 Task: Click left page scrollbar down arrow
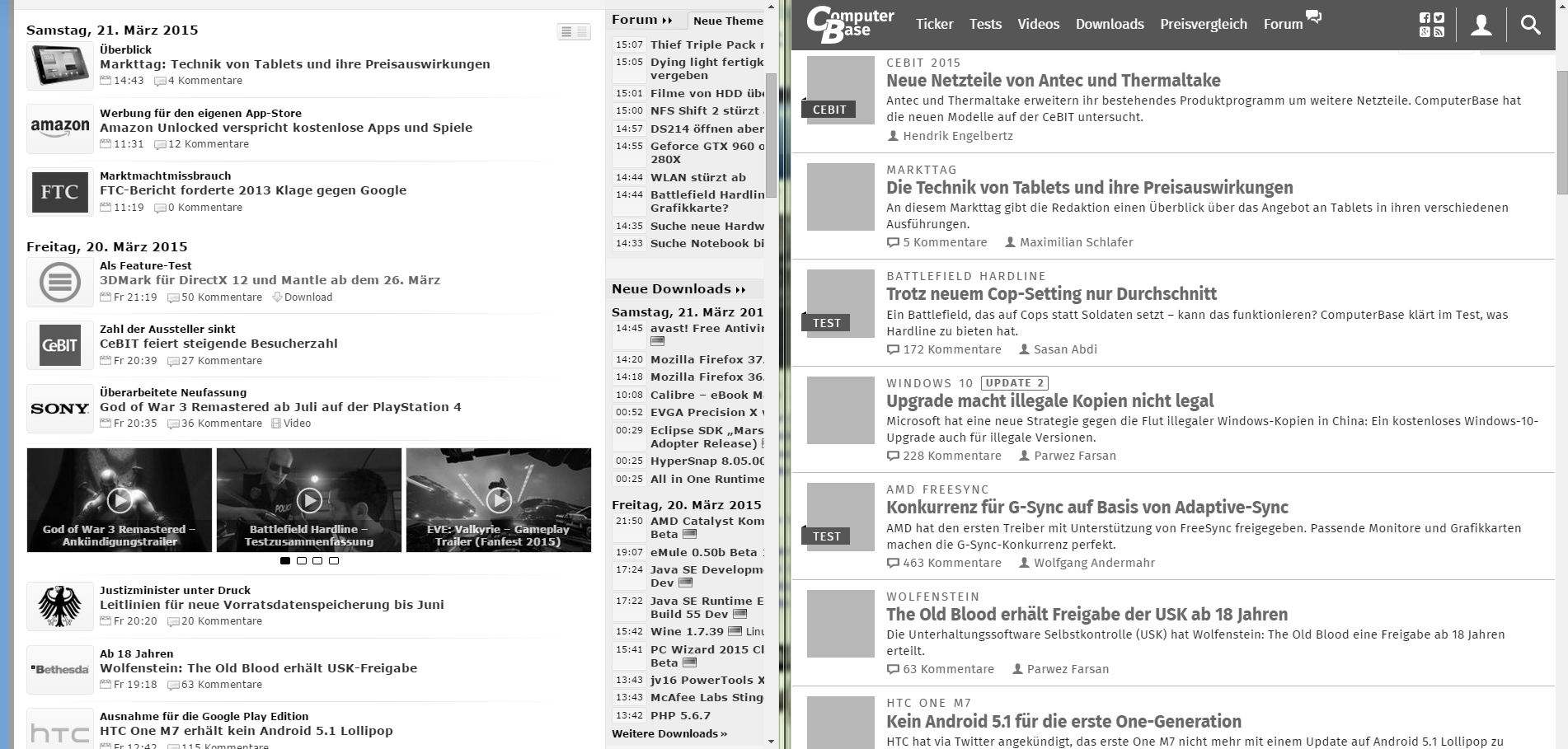[771, 742]
